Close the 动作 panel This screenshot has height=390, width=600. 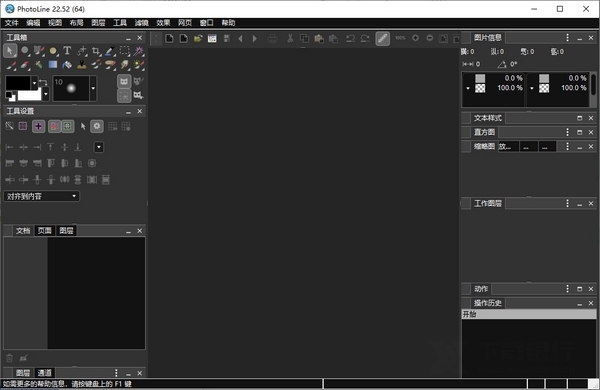pyautogui.click(x=591, y=289)
